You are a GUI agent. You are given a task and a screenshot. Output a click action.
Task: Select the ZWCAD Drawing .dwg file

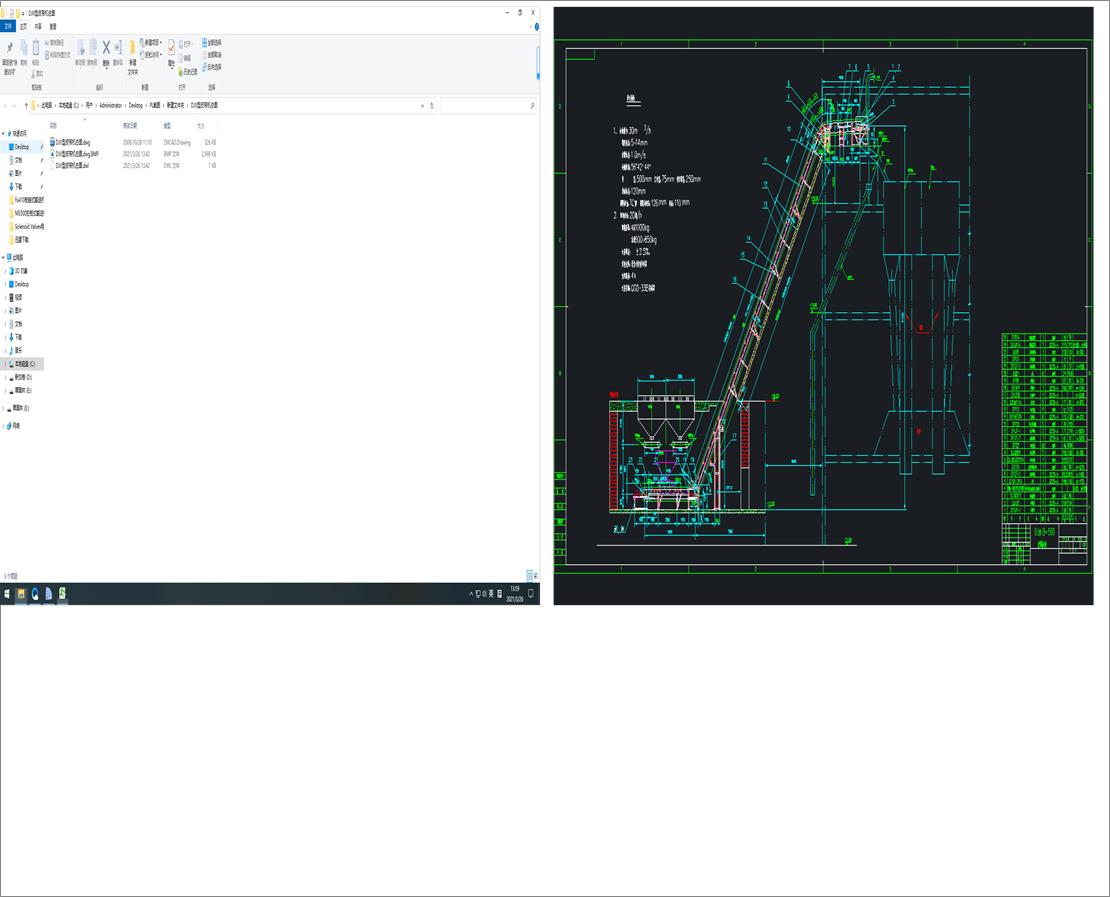[73, 143]
